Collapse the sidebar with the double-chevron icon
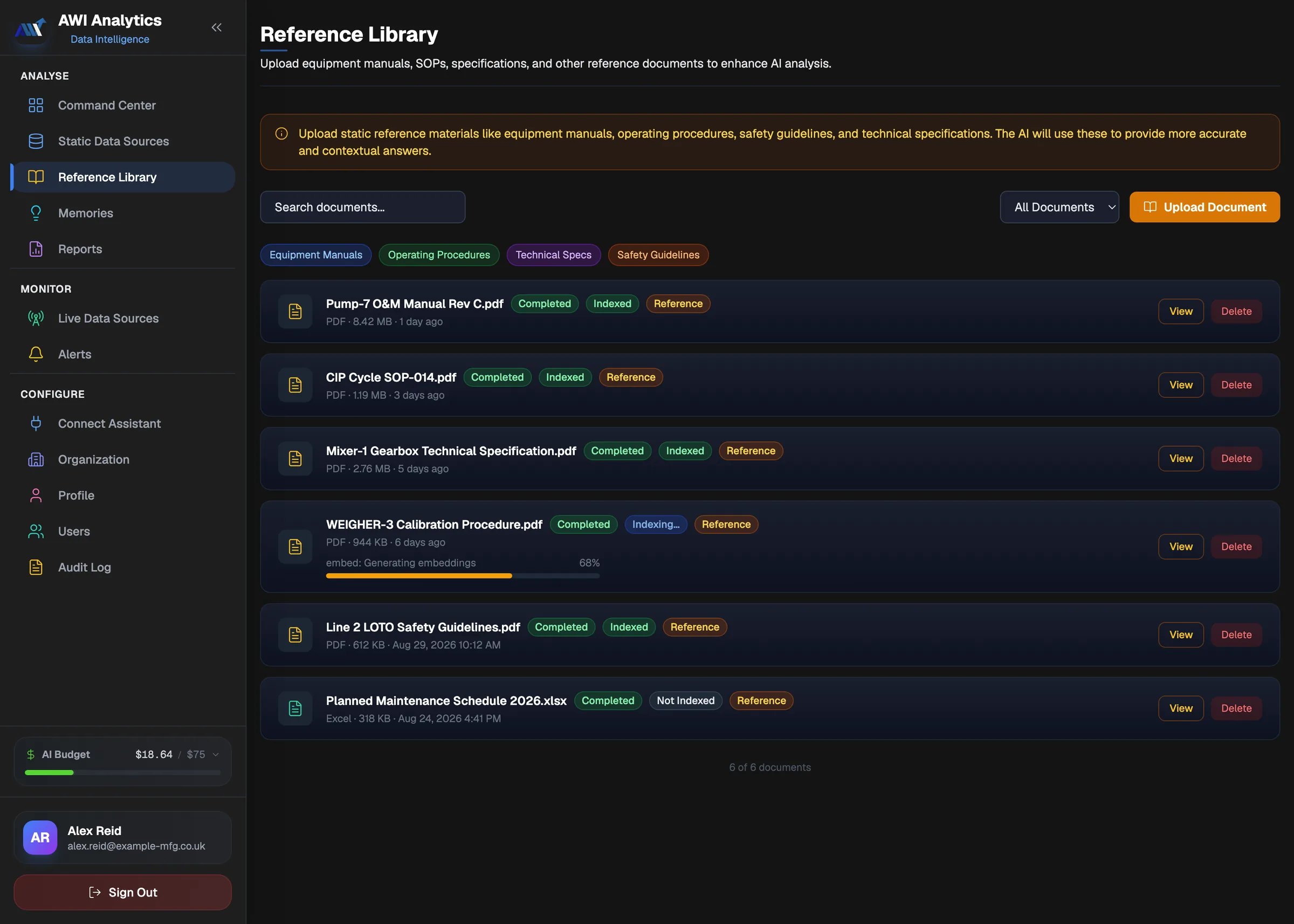Screen dimensions: 1294x924 pos(216,27)
